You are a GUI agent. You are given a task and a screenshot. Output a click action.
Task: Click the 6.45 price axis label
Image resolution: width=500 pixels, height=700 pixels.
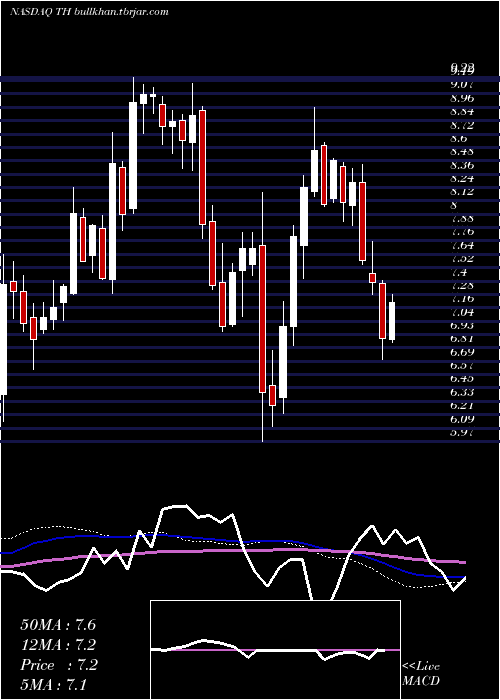point(462,379)
